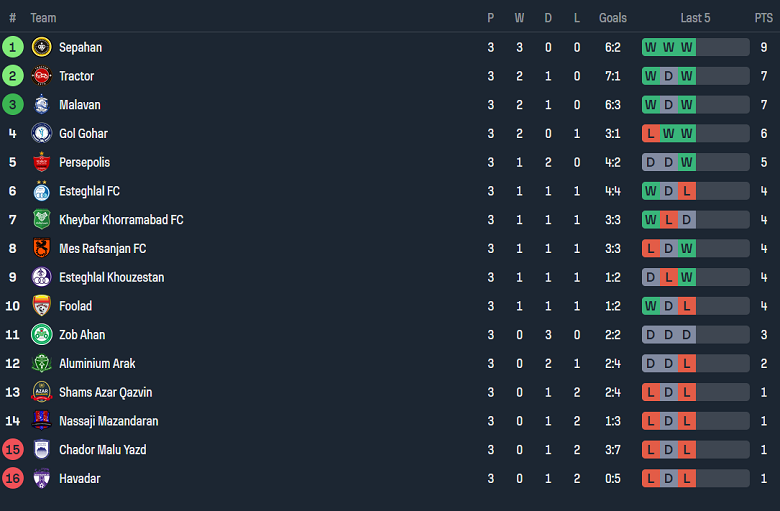Open Aluminium Arak team link
The height and width of the screenshot is (511, 780).
tap(97, 364)
